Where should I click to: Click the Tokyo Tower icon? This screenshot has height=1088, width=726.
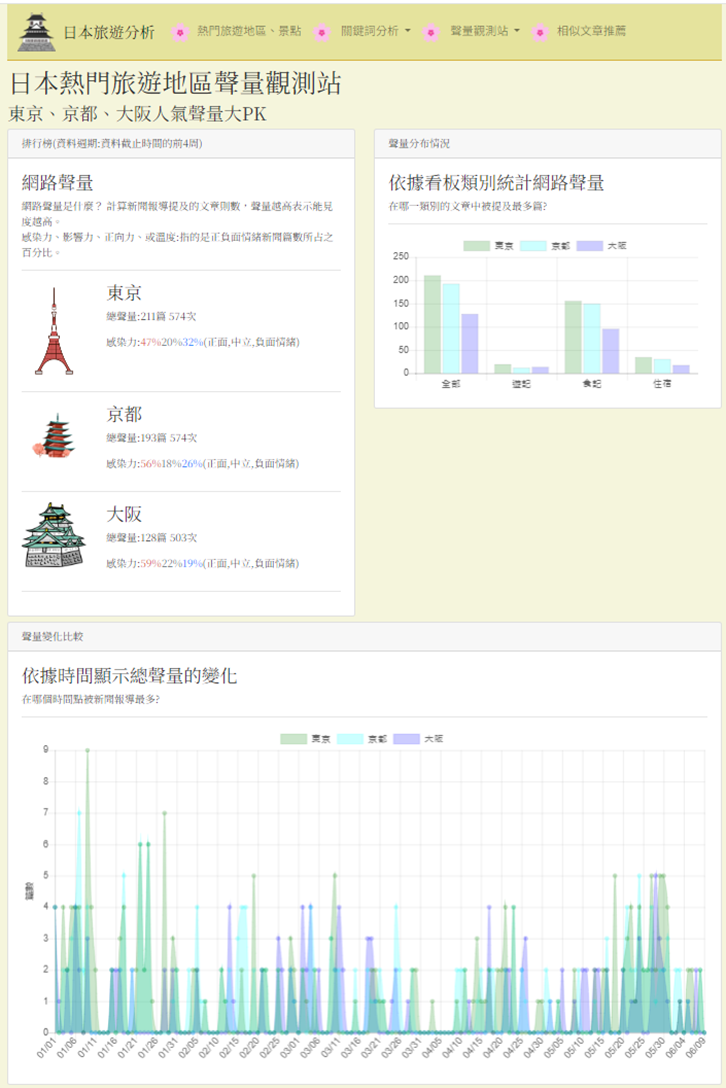54,330
